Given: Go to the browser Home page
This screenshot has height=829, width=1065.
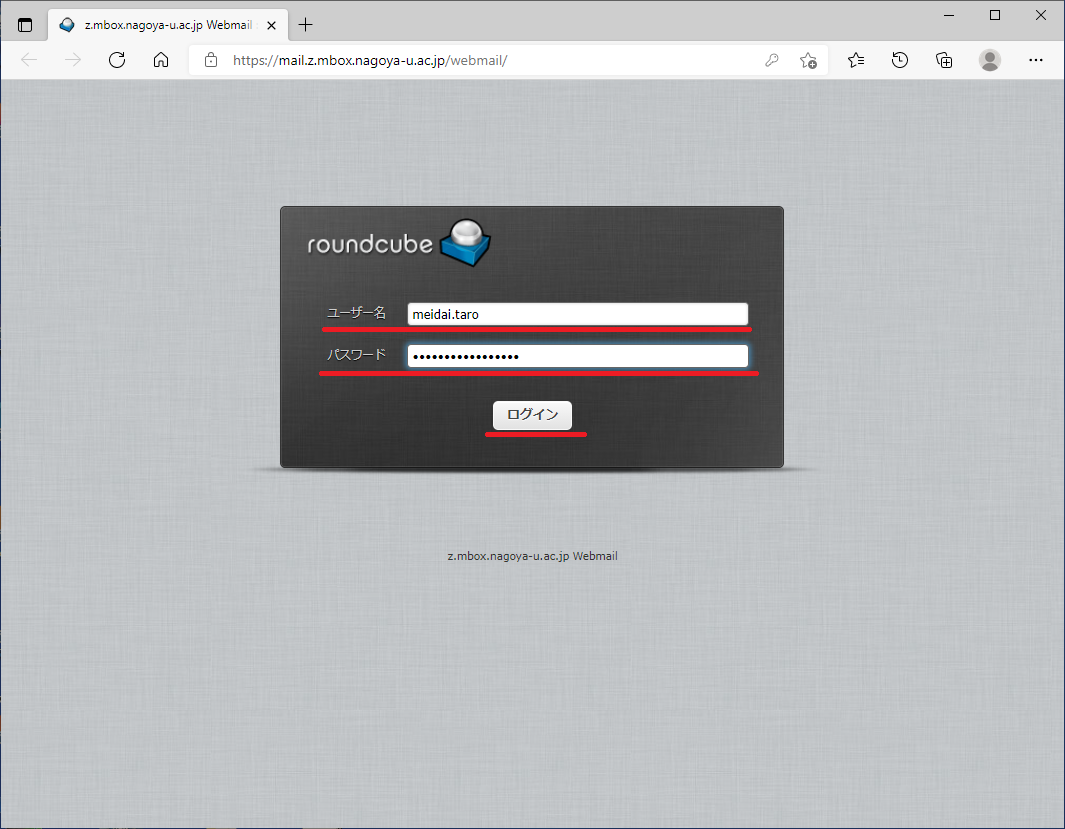Looking at the screenshot, I should tap(161, 60).
